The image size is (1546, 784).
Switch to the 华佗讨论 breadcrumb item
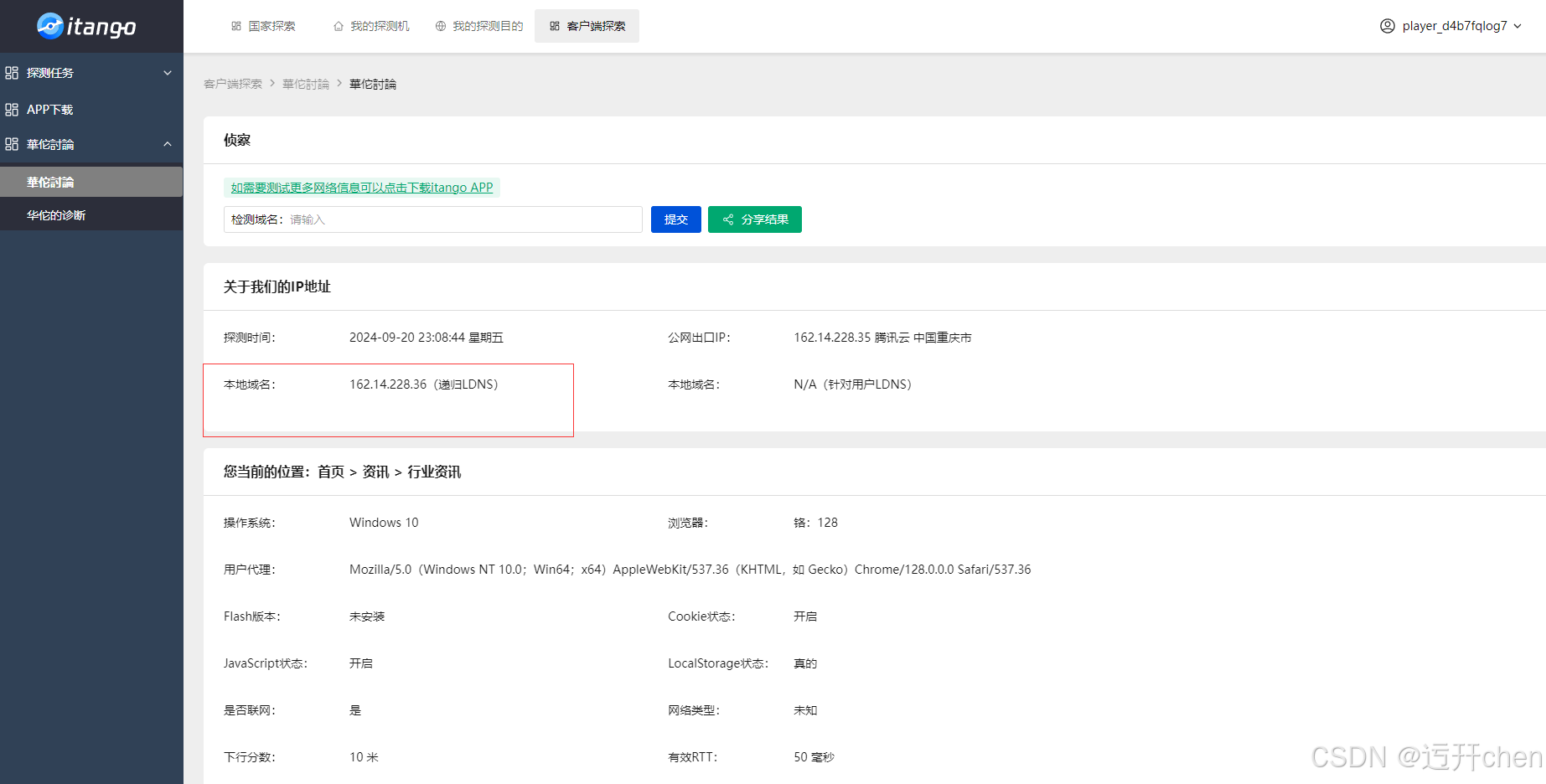[x=305, y=84]
